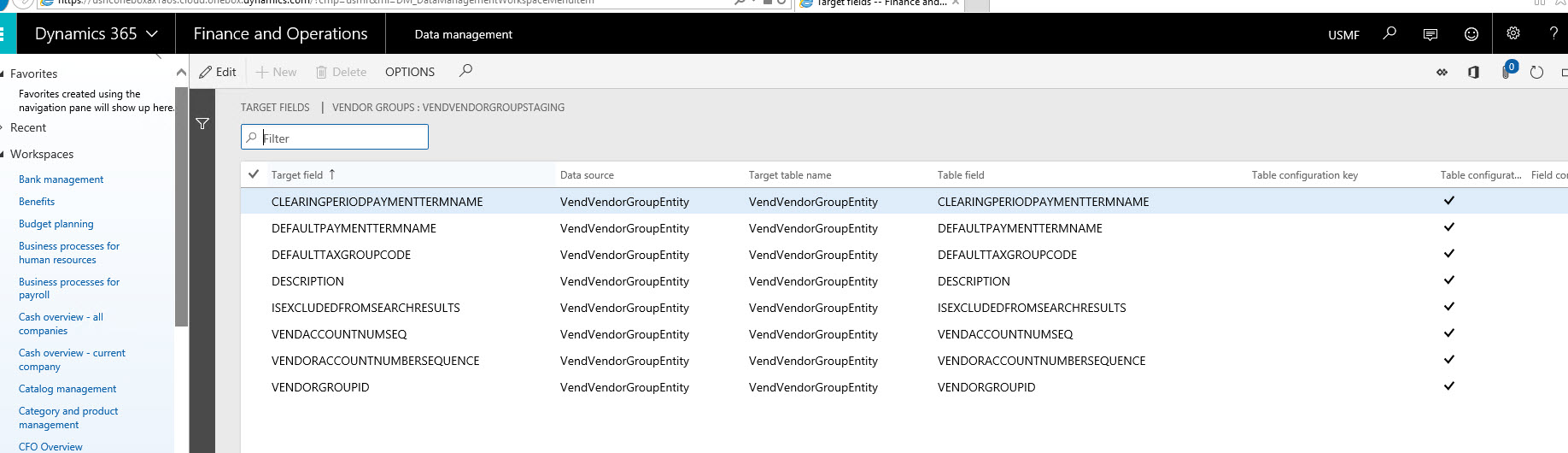Click the Delete trash button
Viewport: 1568px width, 453px height.
tap(341, 72)
